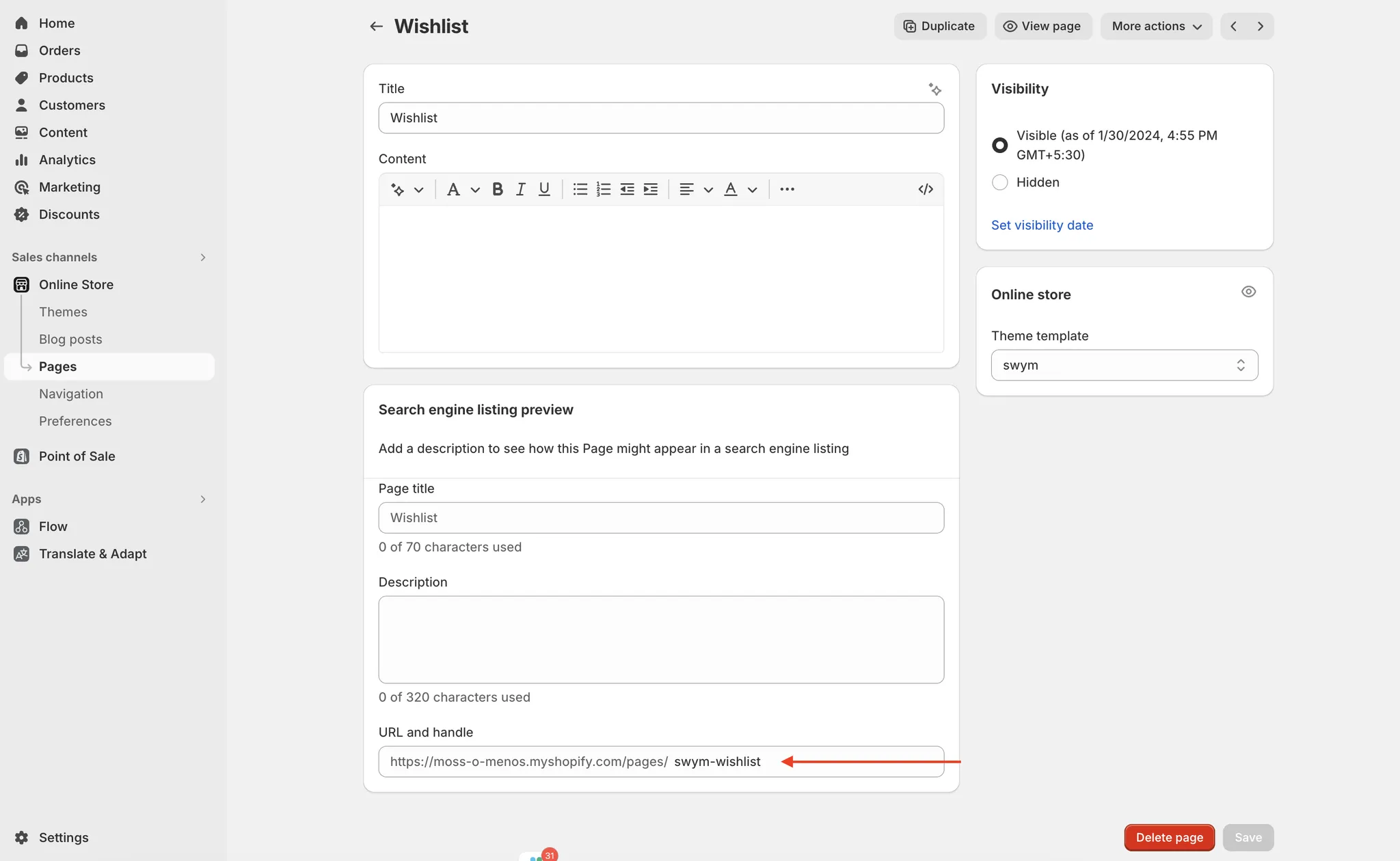Select the Hidden visibility radio button
Viewport: 1400px width, 861px height.
tap(999, 182)
